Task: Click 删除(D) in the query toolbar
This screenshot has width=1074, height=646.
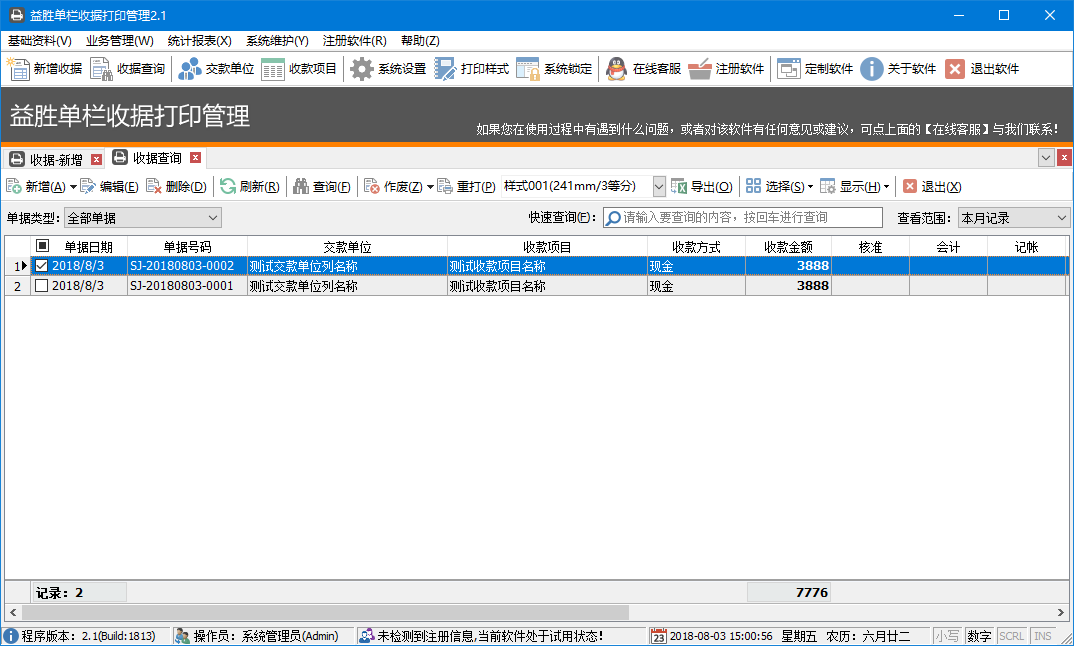Action: pyautogui.click(x=177, y=186)
